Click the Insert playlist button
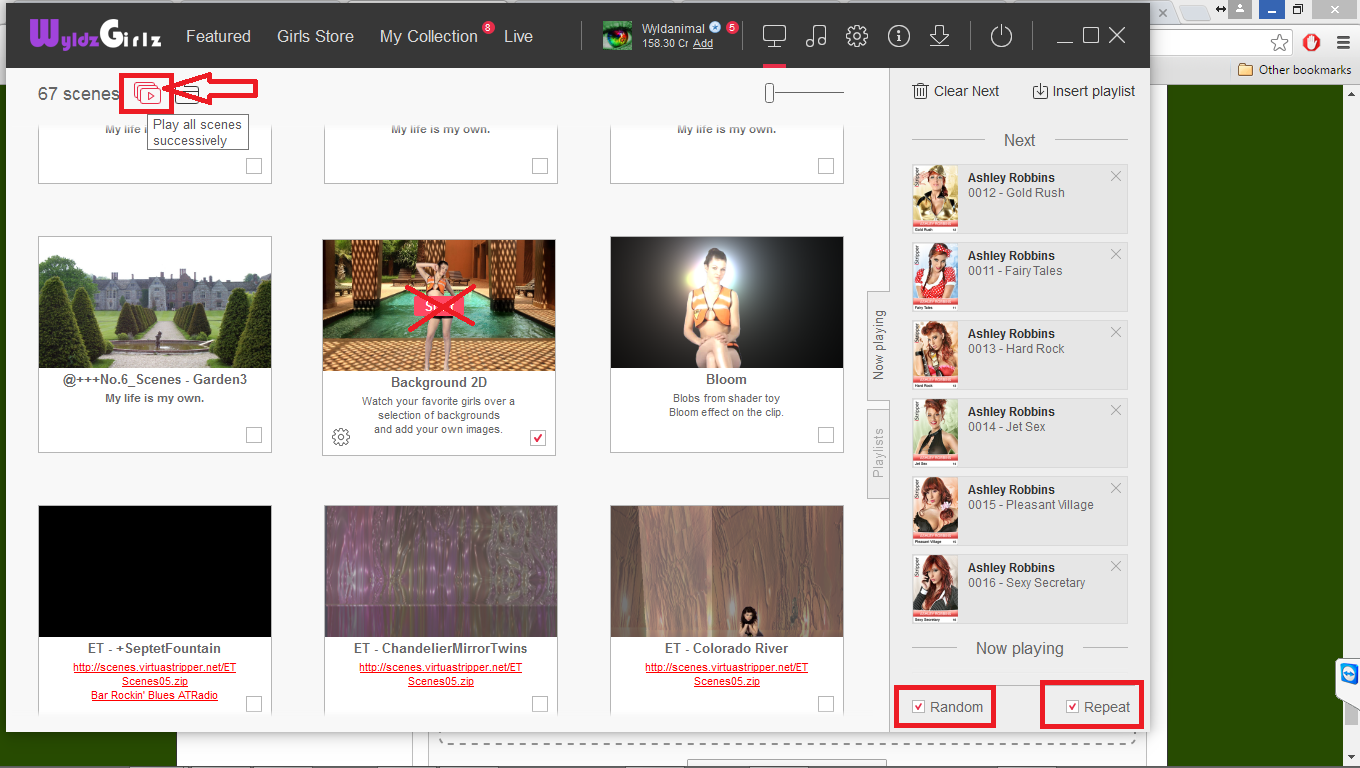Screen dimensions: 1360x768 click(1084, 91)
